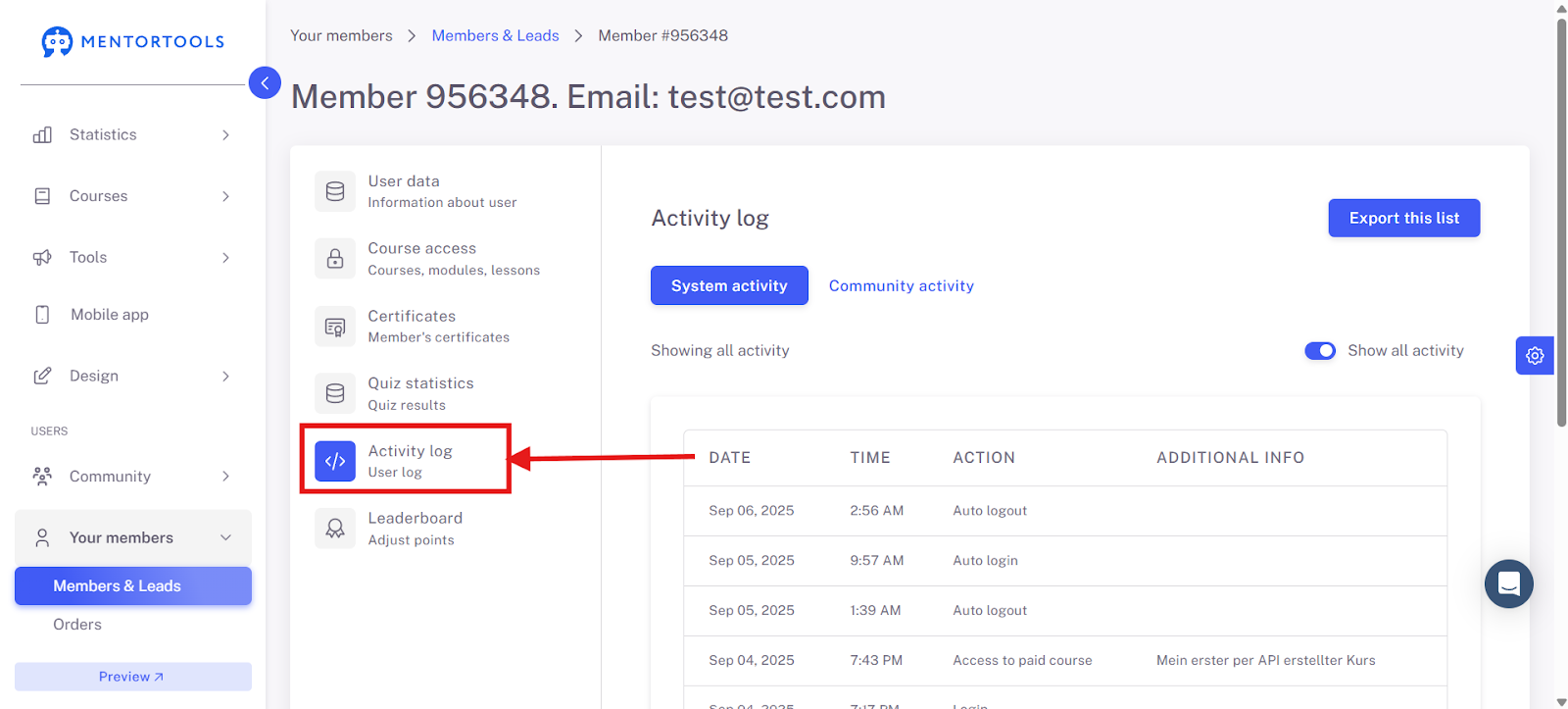1568x709 pixels.
Task: Click Member #956348 breadcrumb text
Action: [x=663, y=35]
